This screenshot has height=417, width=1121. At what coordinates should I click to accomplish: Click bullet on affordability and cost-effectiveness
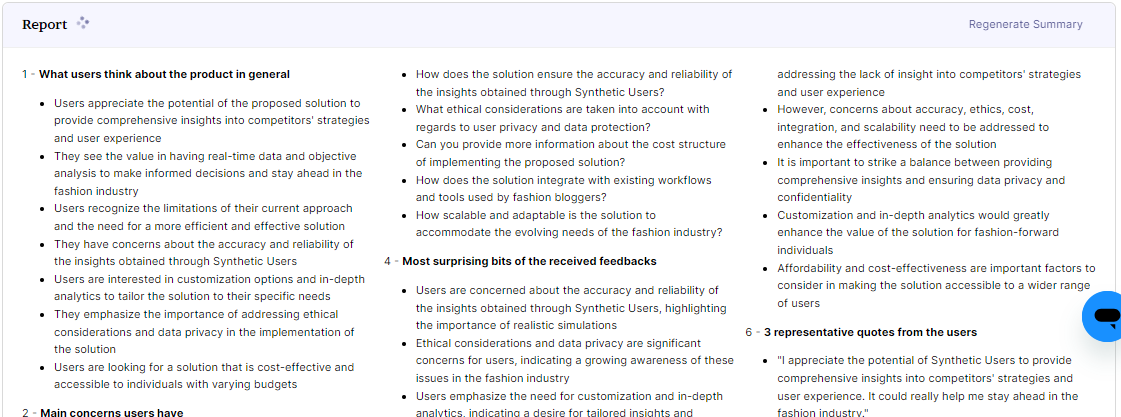pyautogui.click(x=936, y=285)
